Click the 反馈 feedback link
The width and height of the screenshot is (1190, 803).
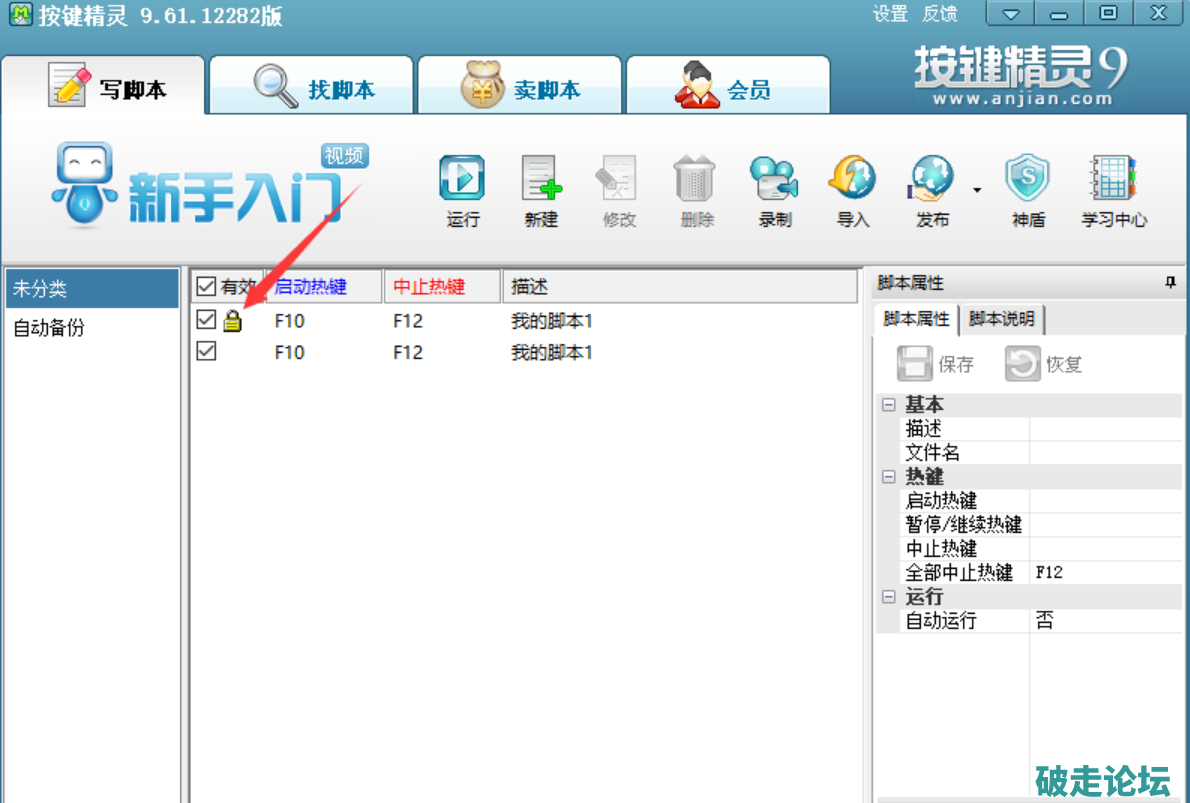[939, 14]
